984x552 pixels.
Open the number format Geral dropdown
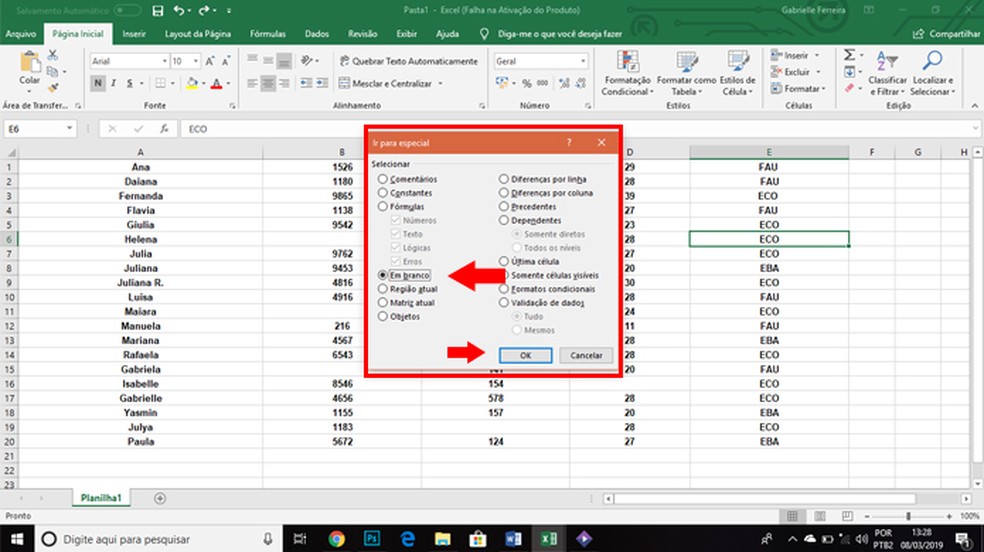tap(583, 61)
